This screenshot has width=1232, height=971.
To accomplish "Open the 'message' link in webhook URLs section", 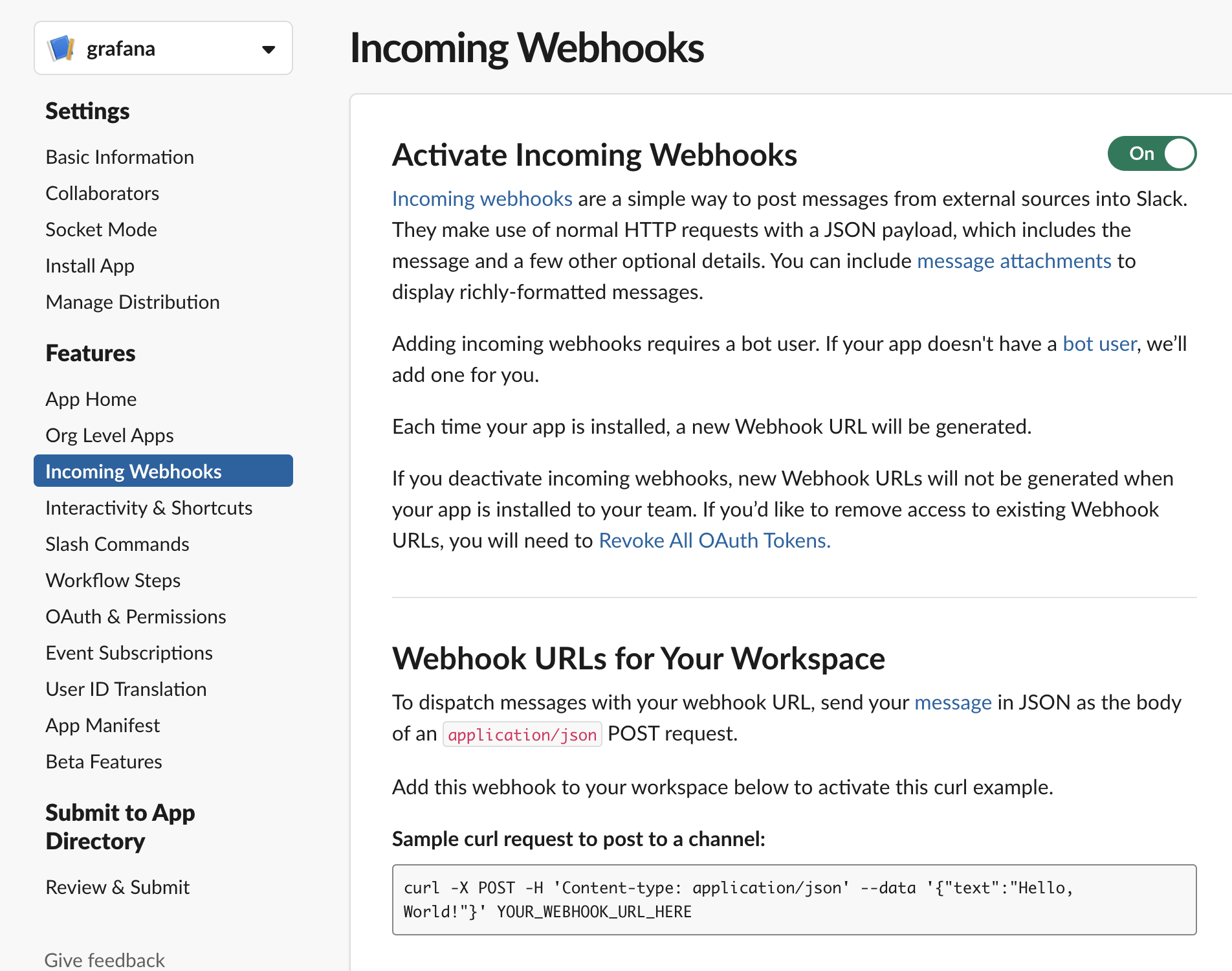I will [x=952, y=702].
